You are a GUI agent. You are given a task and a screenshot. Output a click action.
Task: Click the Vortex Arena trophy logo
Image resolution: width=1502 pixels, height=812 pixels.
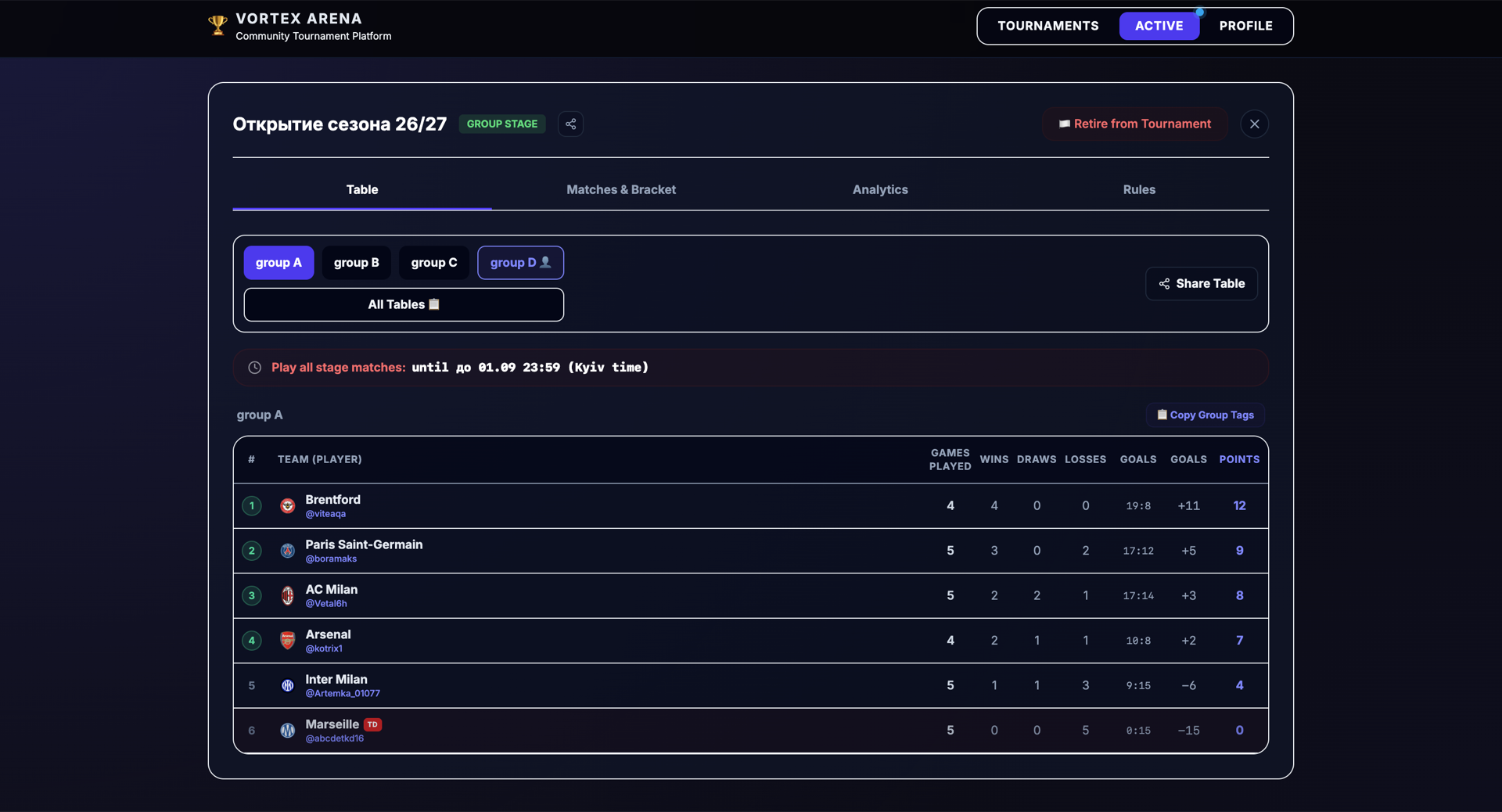click(x=217, y=26)
